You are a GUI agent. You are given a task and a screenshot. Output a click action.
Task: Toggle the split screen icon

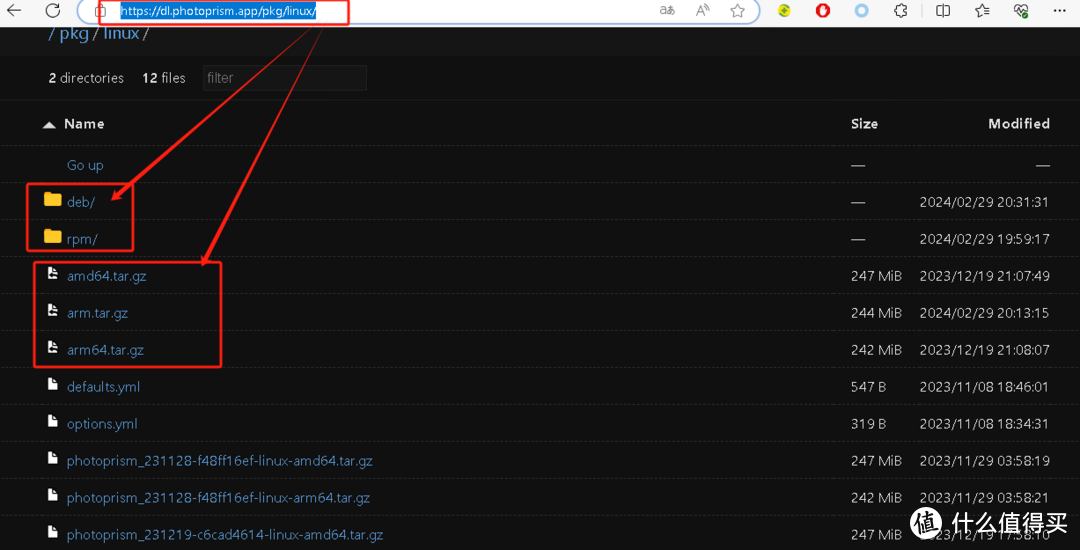tap(944, 10)
